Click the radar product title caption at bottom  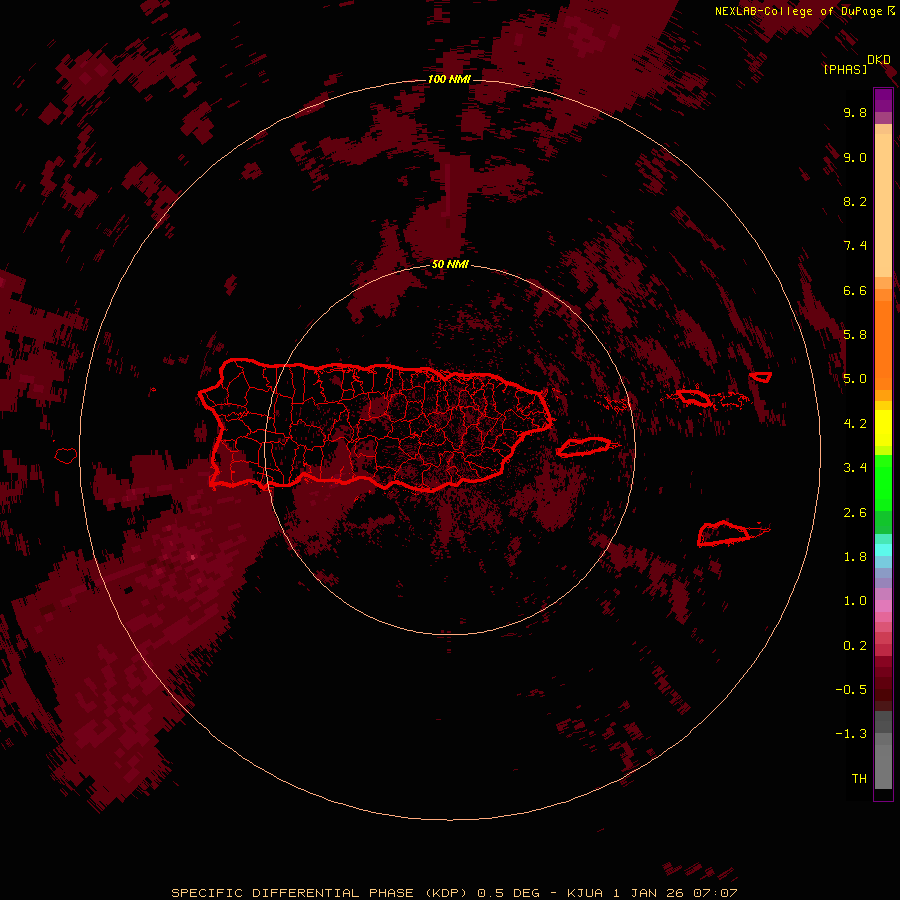click(x=454, y=893)
